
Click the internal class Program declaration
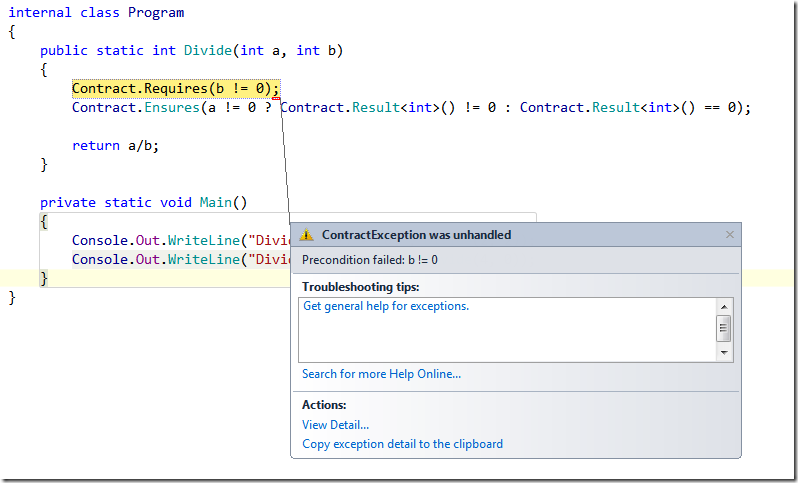tap(96, 13)
